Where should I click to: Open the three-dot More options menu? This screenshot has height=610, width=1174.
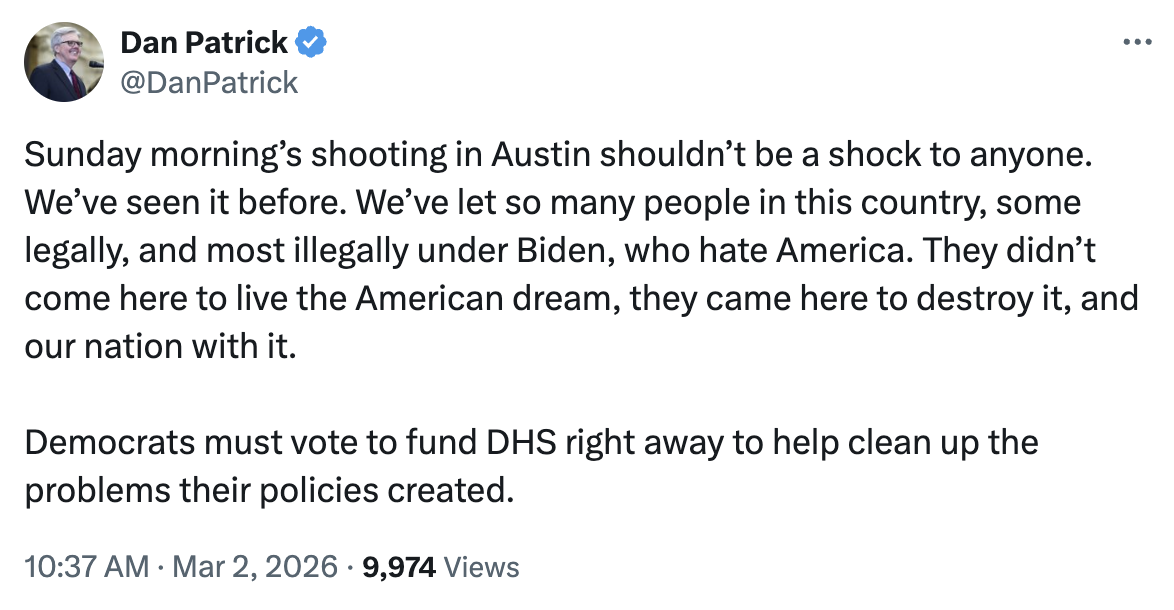pyautogui.click(x=1138, y=43)
